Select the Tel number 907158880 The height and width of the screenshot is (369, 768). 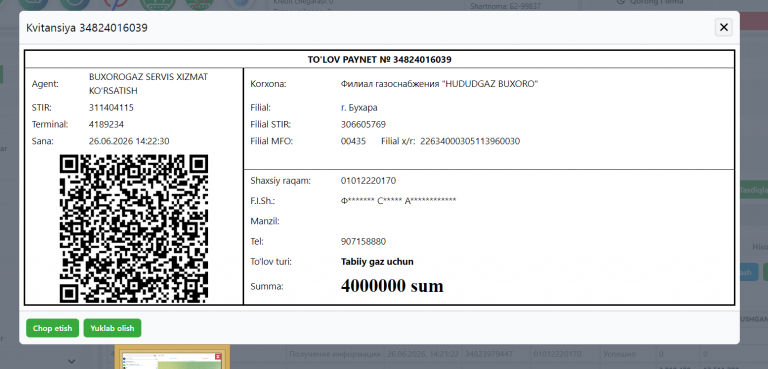(x=363, y=242)
